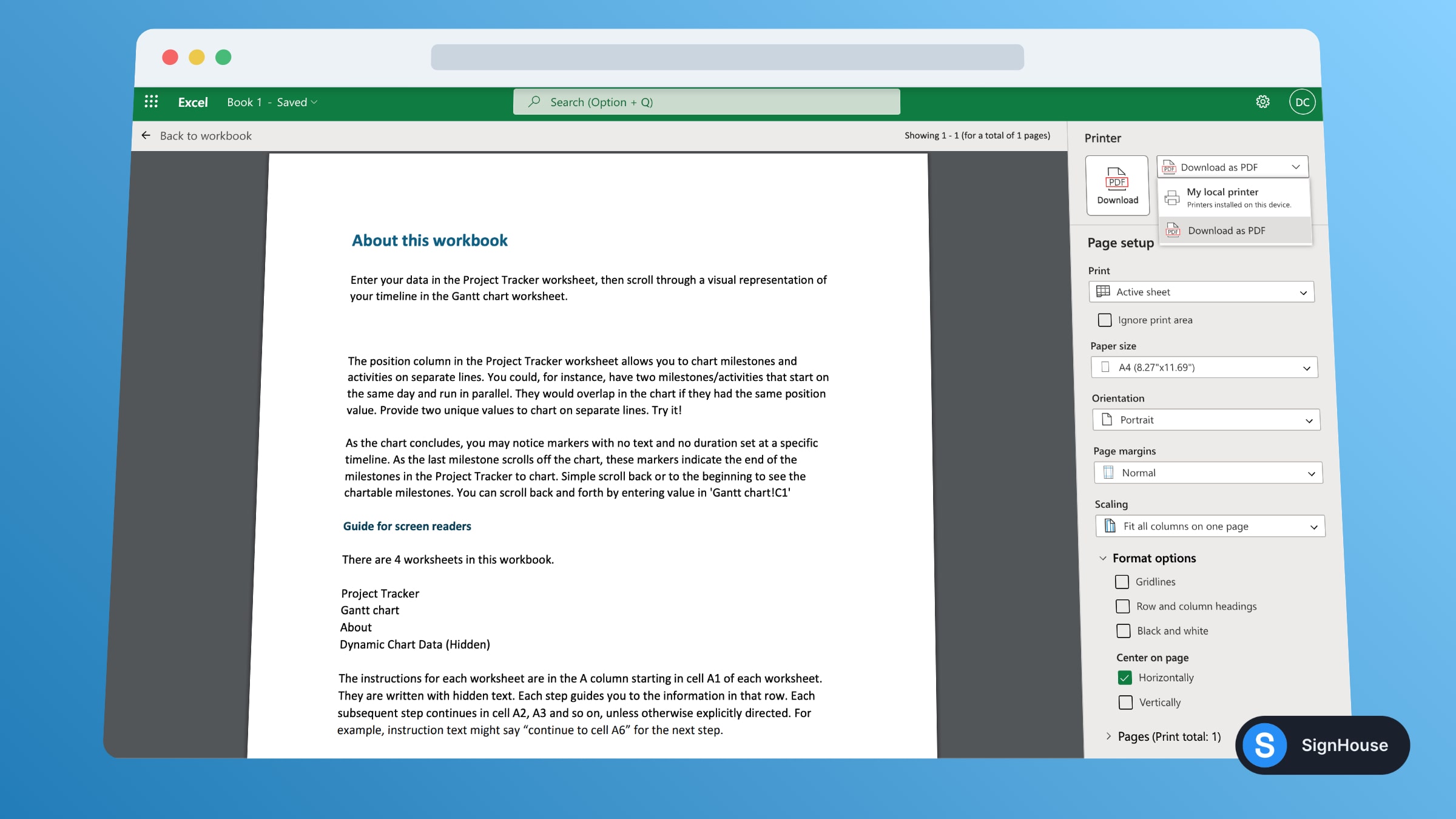Click the Search box
The height and width of the screenshot is (819, 1456).
706,102
